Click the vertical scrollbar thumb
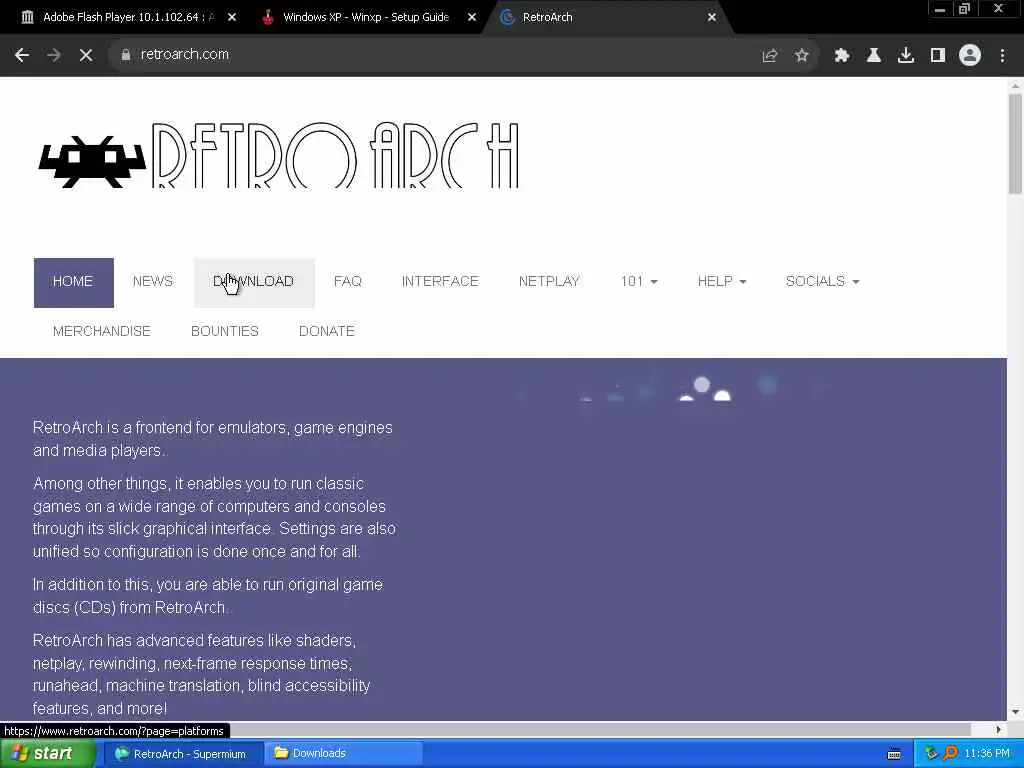Screen dimensions: 1024x768 click(x=1015, y=144)
